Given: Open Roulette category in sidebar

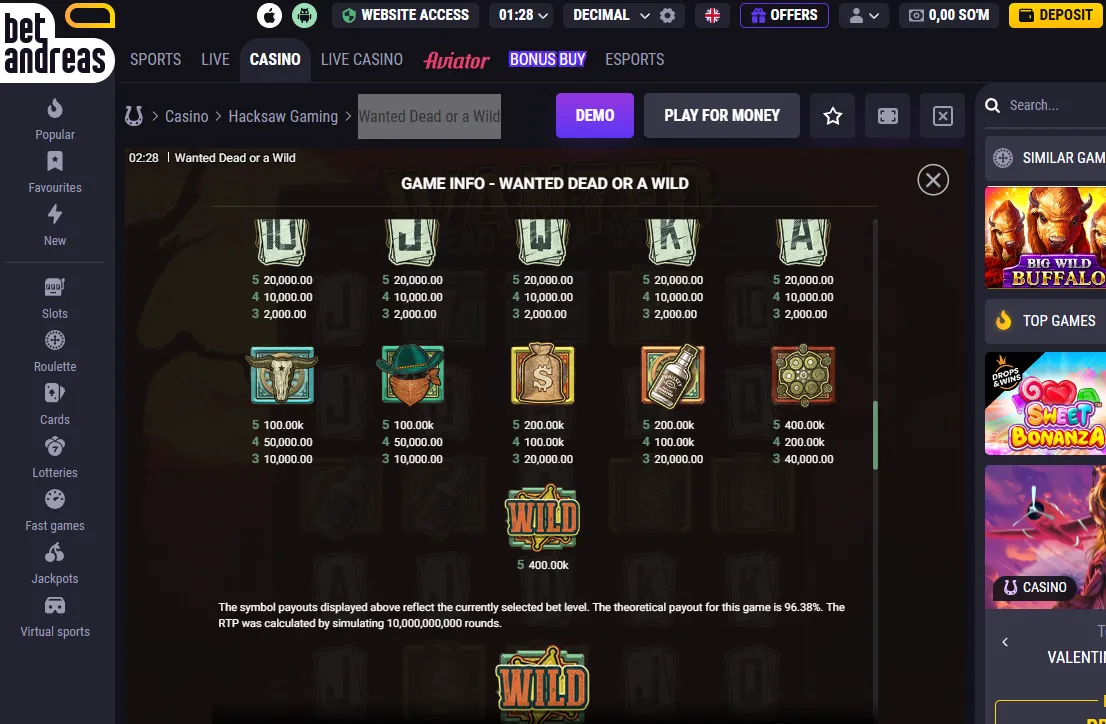Looking at the screenshot, I should (55, 351).
